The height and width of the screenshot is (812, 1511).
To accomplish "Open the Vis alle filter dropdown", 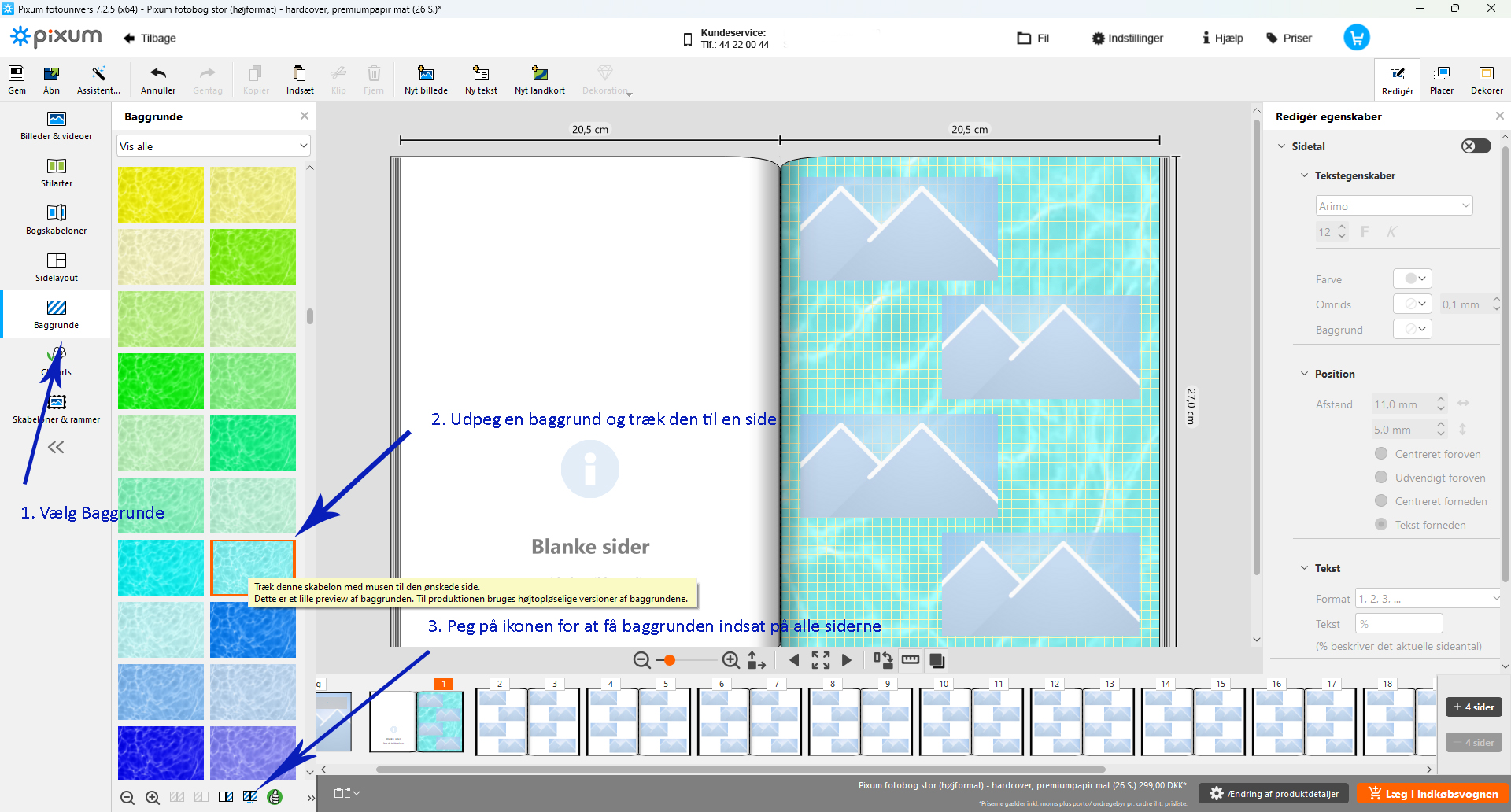I will pyautogui.click(x=213, y=146).
